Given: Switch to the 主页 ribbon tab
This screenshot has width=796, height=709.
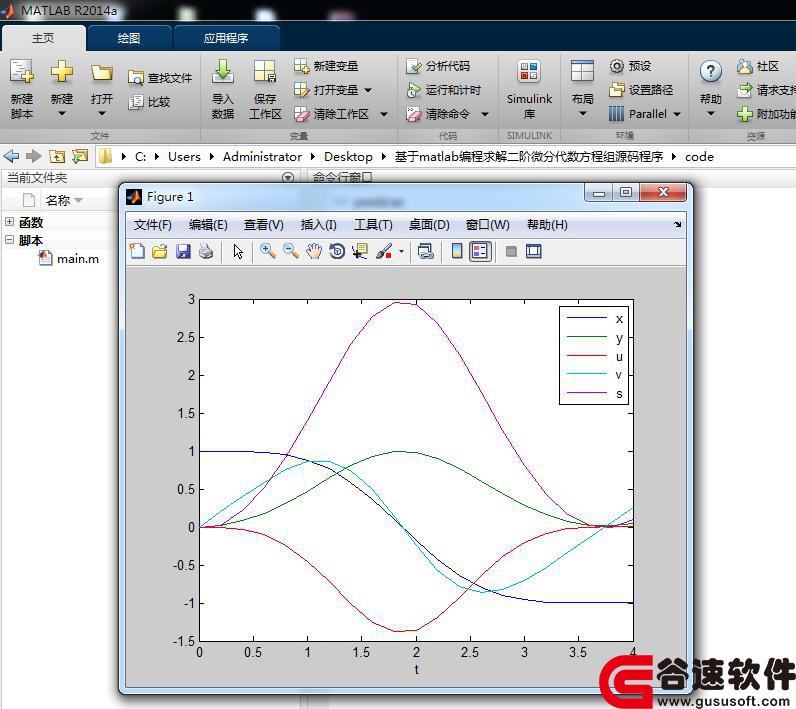Looking at the screenshot, I should pyautogui.click(x=43, y=38).
